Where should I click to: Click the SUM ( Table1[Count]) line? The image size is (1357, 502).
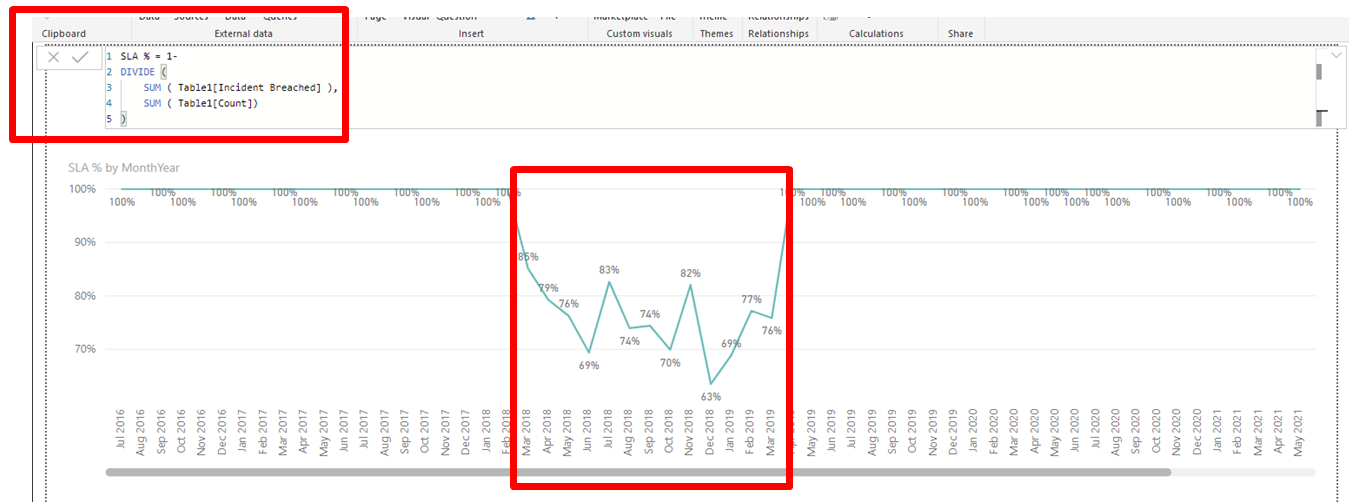point(200,103)
